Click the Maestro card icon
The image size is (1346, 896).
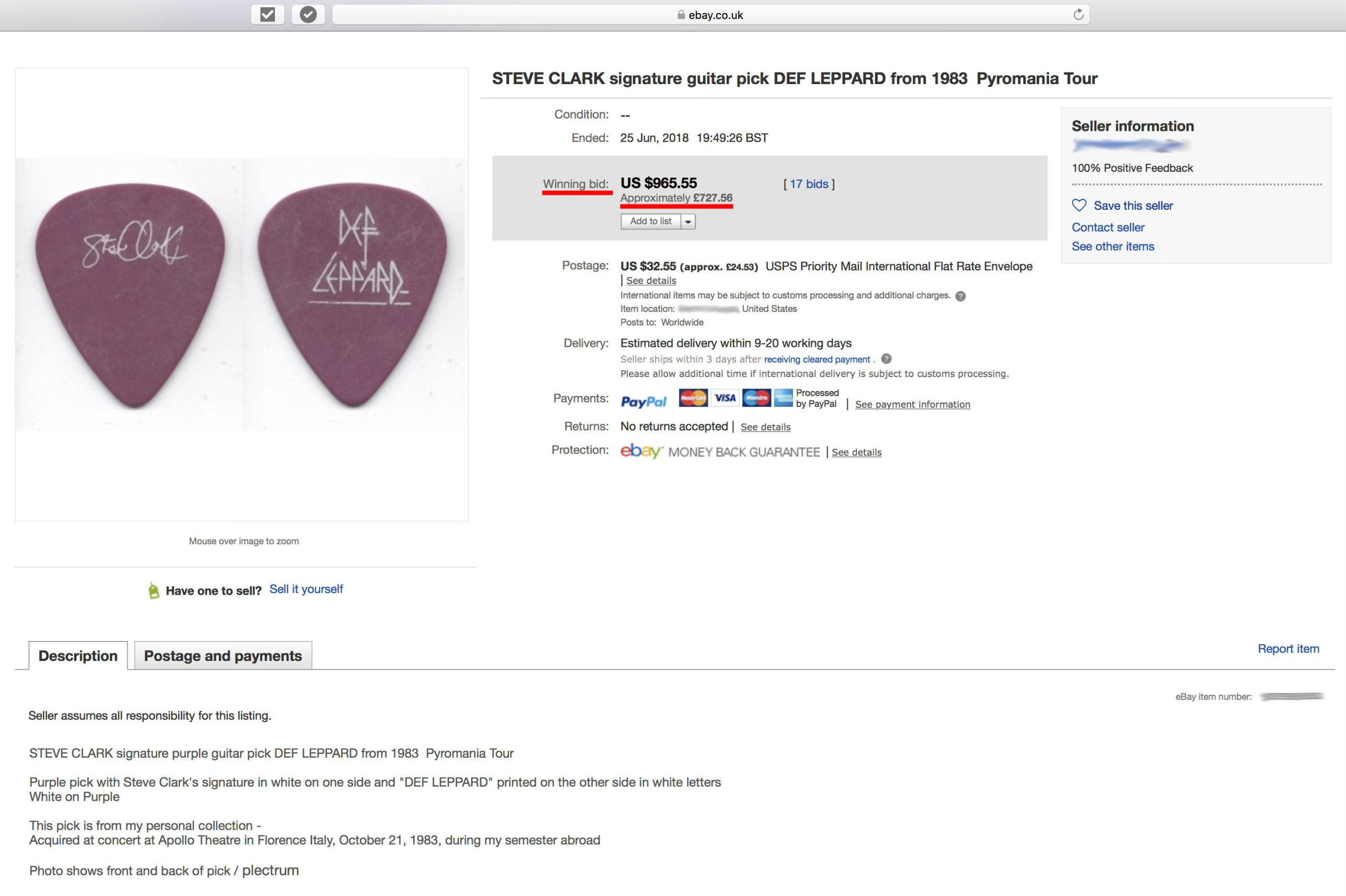tap(756, 398)
